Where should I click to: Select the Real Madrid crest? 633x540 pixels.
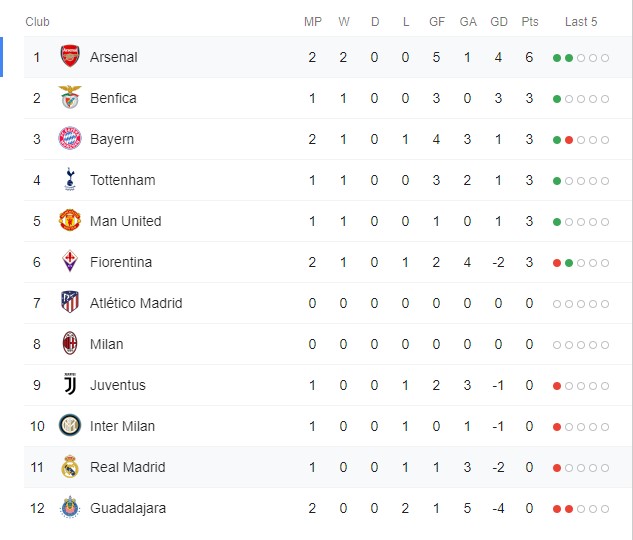point(70,466)
